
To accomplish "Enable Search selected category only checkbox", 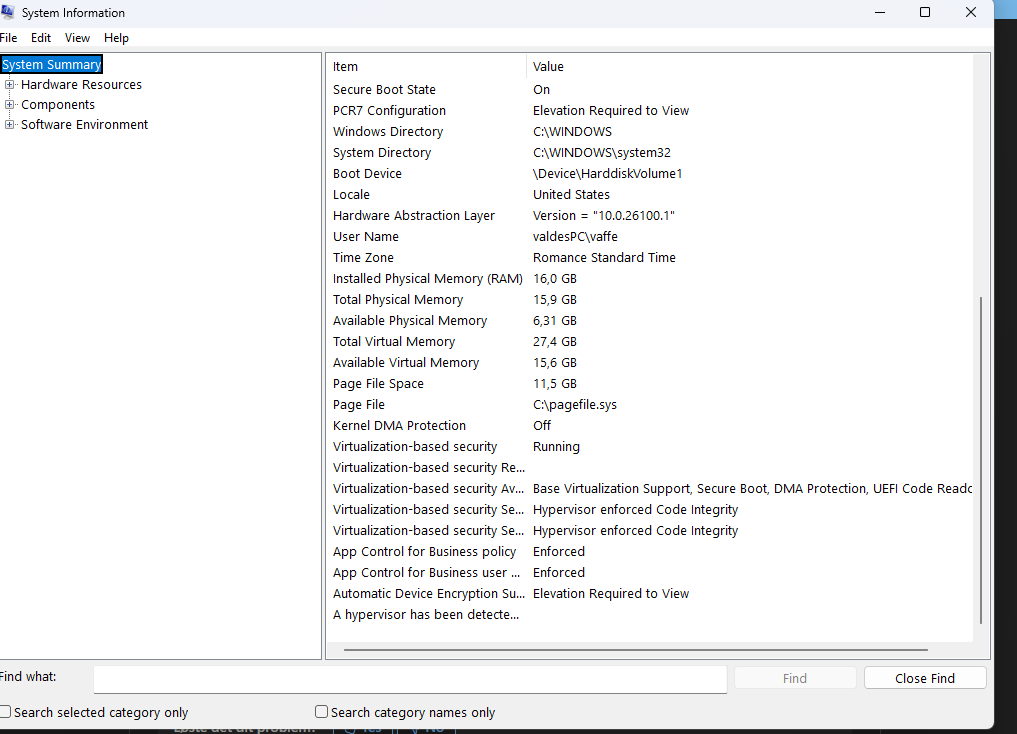I will 6,712.
